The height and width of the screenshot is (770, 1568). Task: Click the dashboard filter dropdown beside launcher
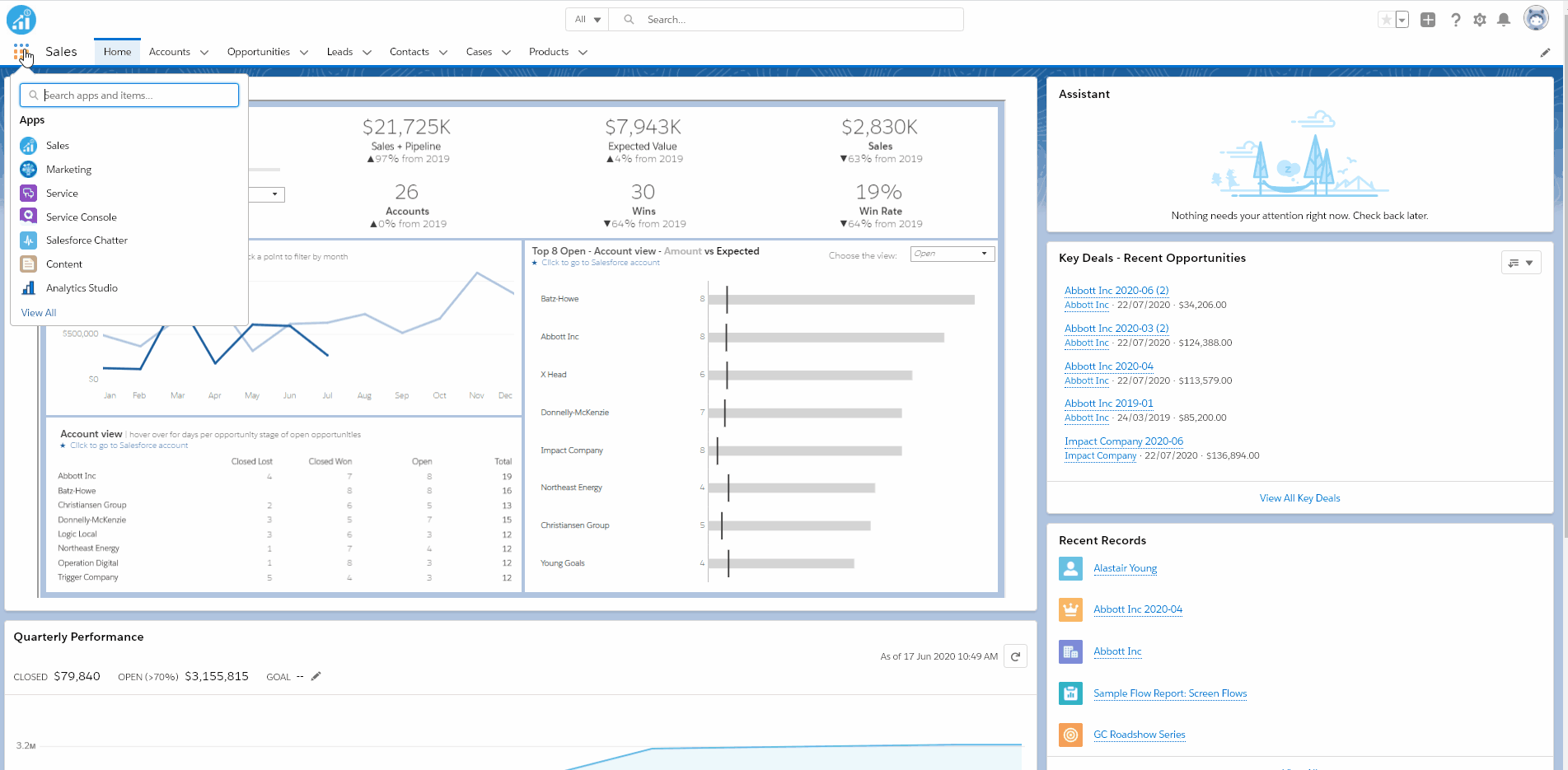tap(267, 194)
